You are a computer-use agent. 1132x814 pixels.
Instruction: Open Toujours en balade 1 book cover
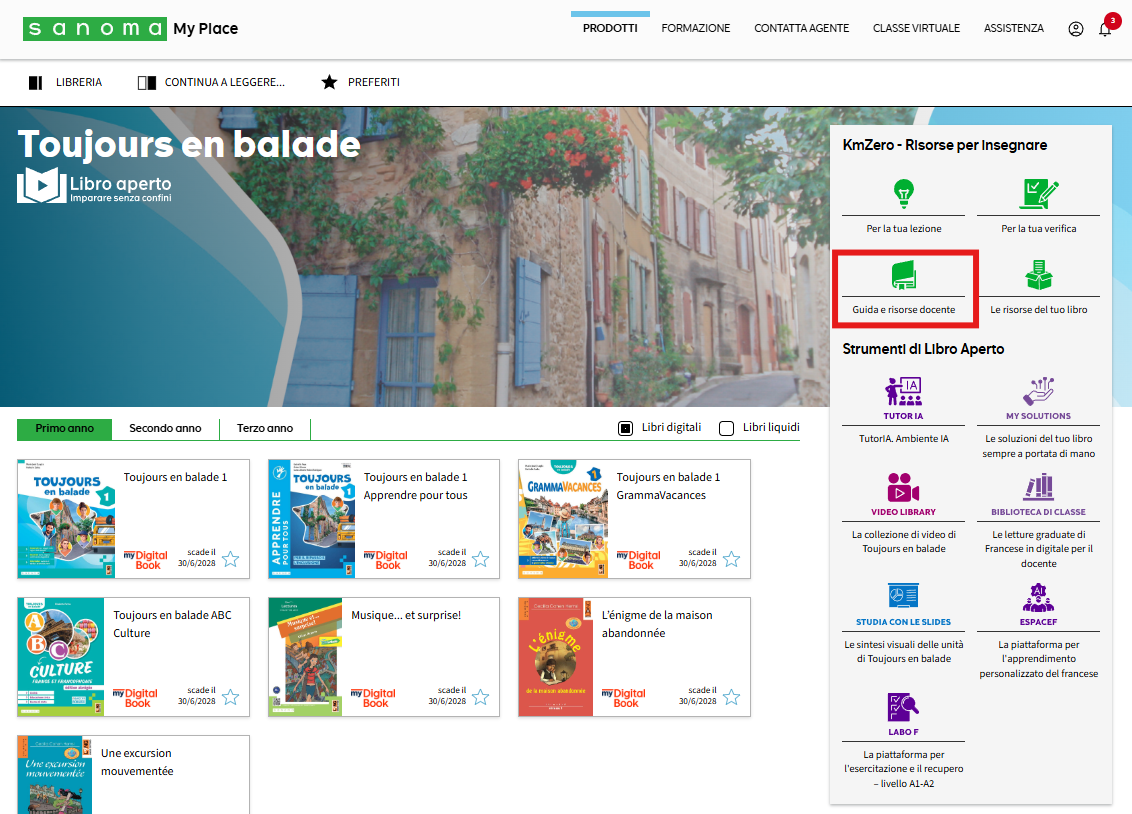pos(66,519)
